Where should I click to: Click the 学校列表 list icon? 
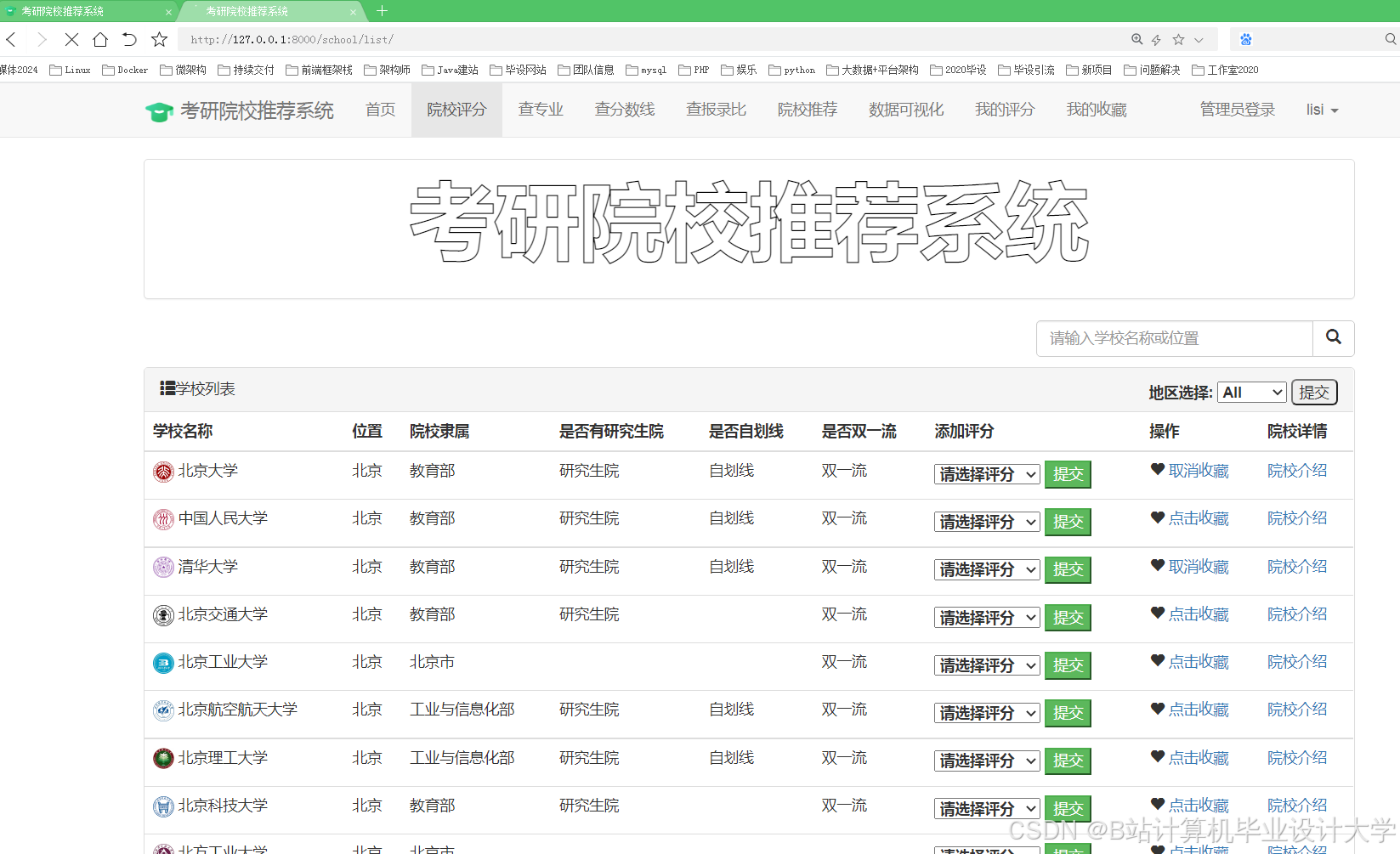pyautogui.click(x=167, y=387)
